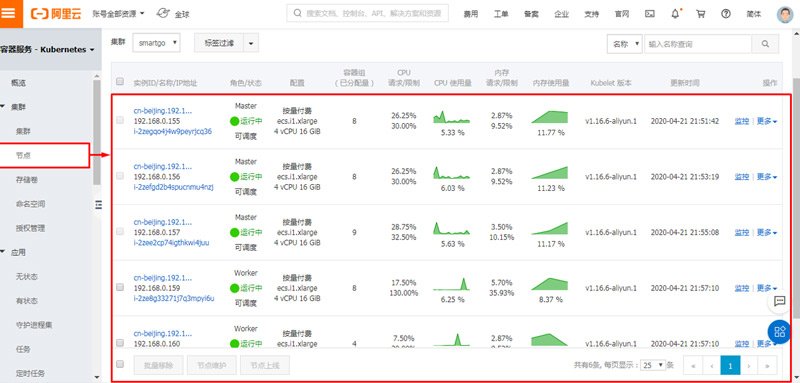
Task: Check the row for node 192.168.0.159
Action: pos(120,287)
